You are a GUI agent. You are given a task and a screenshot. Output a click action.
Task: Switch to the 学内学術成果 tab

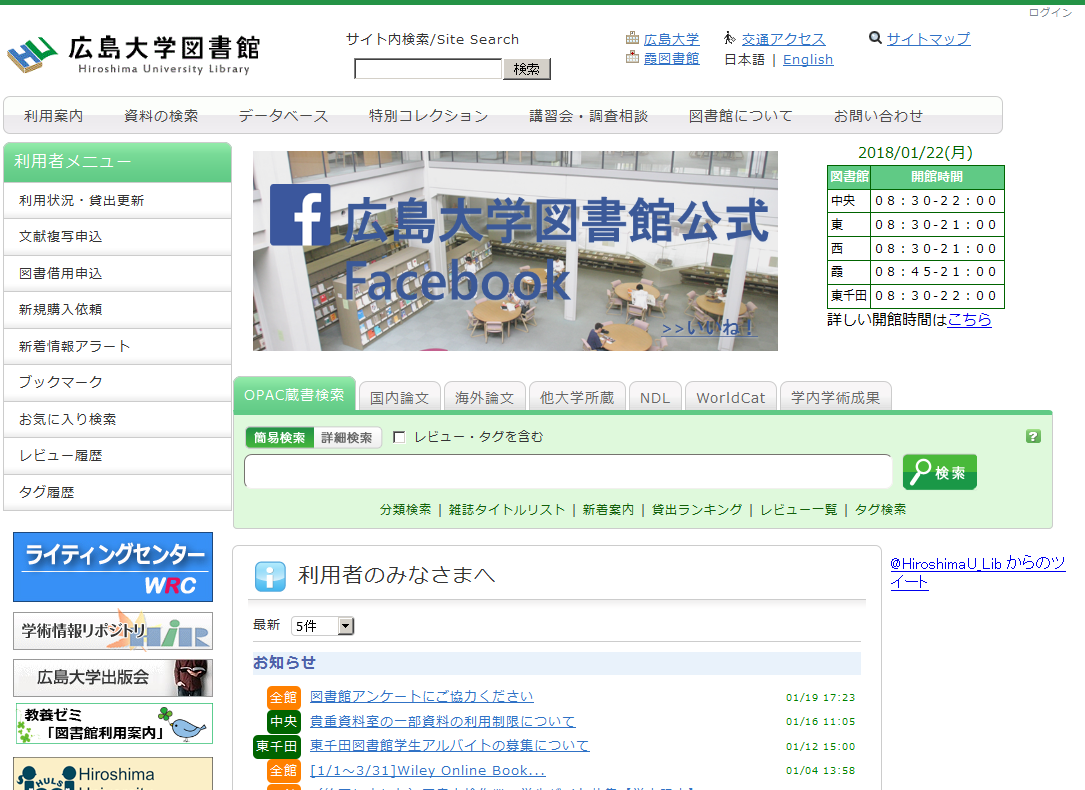click(x=835, y=398)
